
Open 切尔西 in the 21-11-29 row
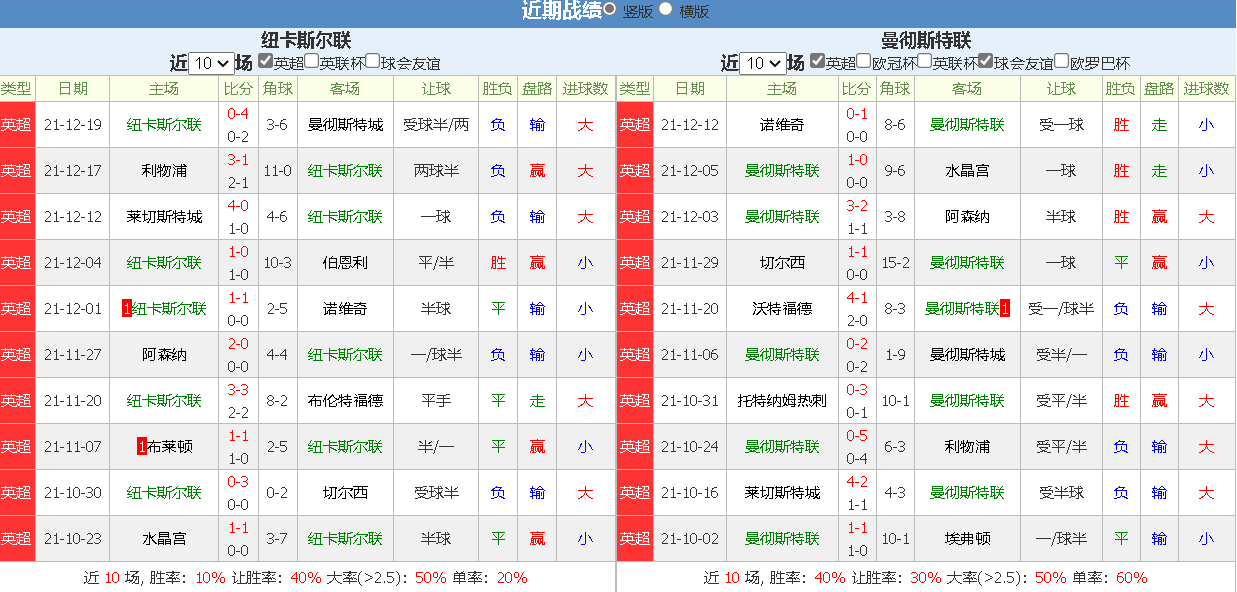click(x=783, y=263)
